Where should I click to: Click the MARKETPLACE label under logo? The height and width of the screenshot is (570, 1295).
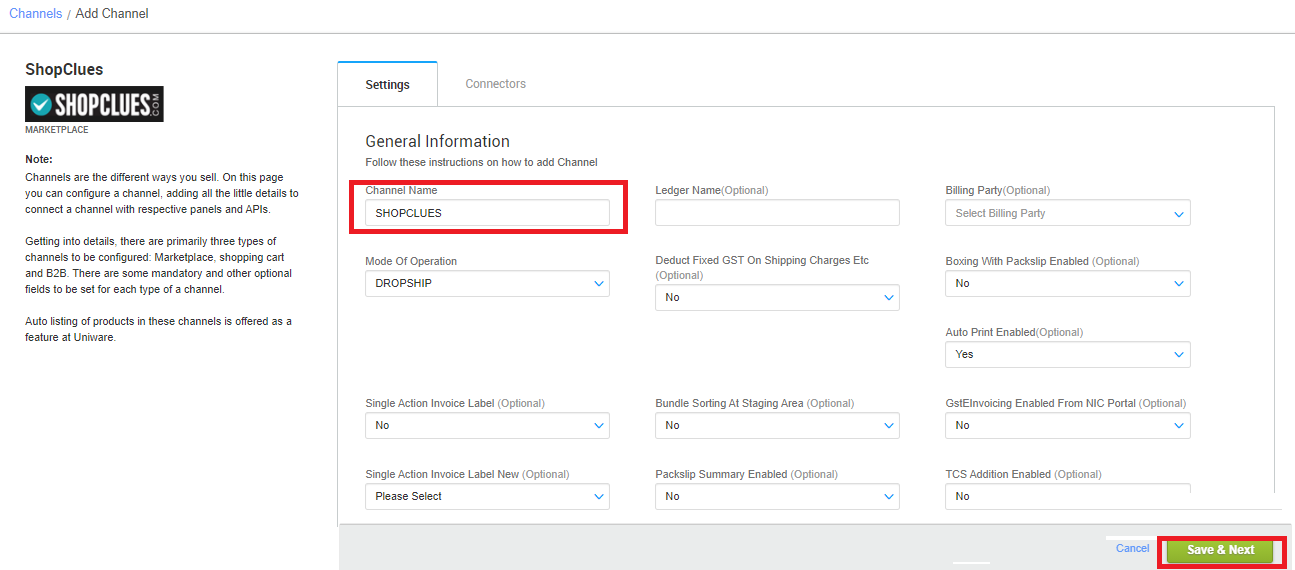[x=56, y=130]
